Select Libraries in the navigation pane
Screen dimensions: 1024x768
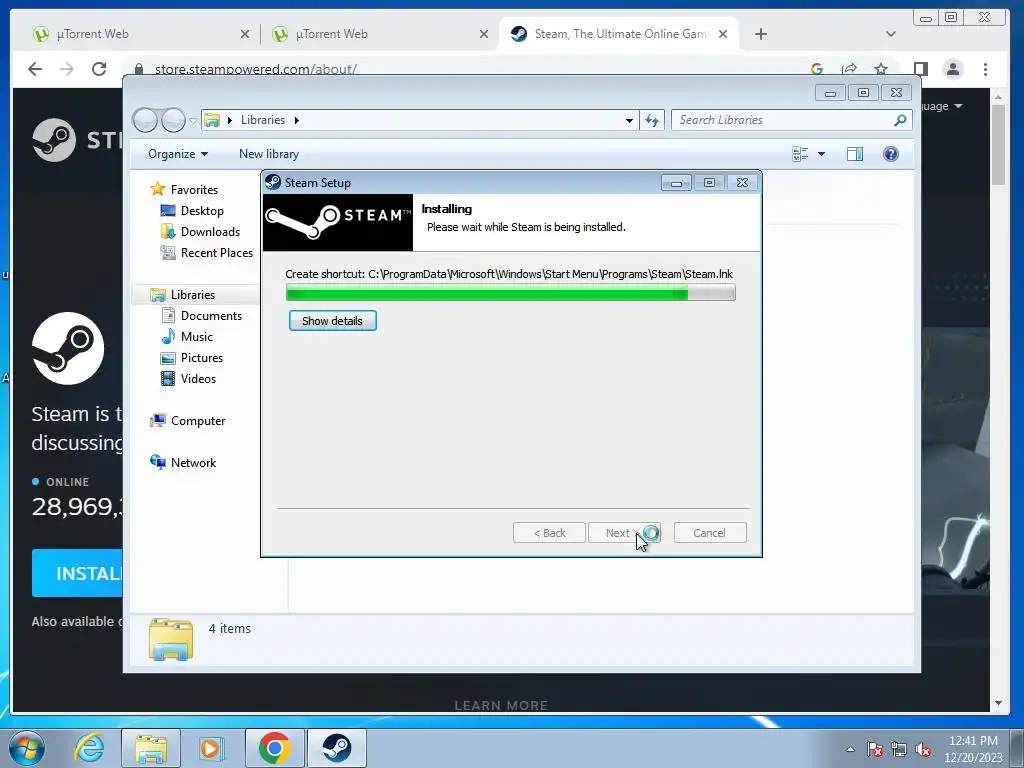(193, 295)
